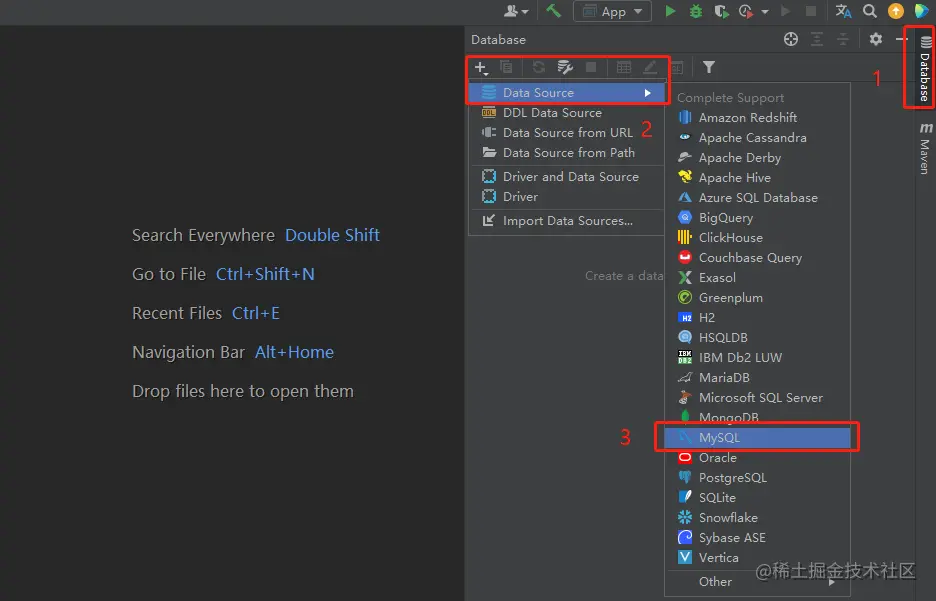
Task: Choose Data Source from URL
Action: click(x=566, y=132)
